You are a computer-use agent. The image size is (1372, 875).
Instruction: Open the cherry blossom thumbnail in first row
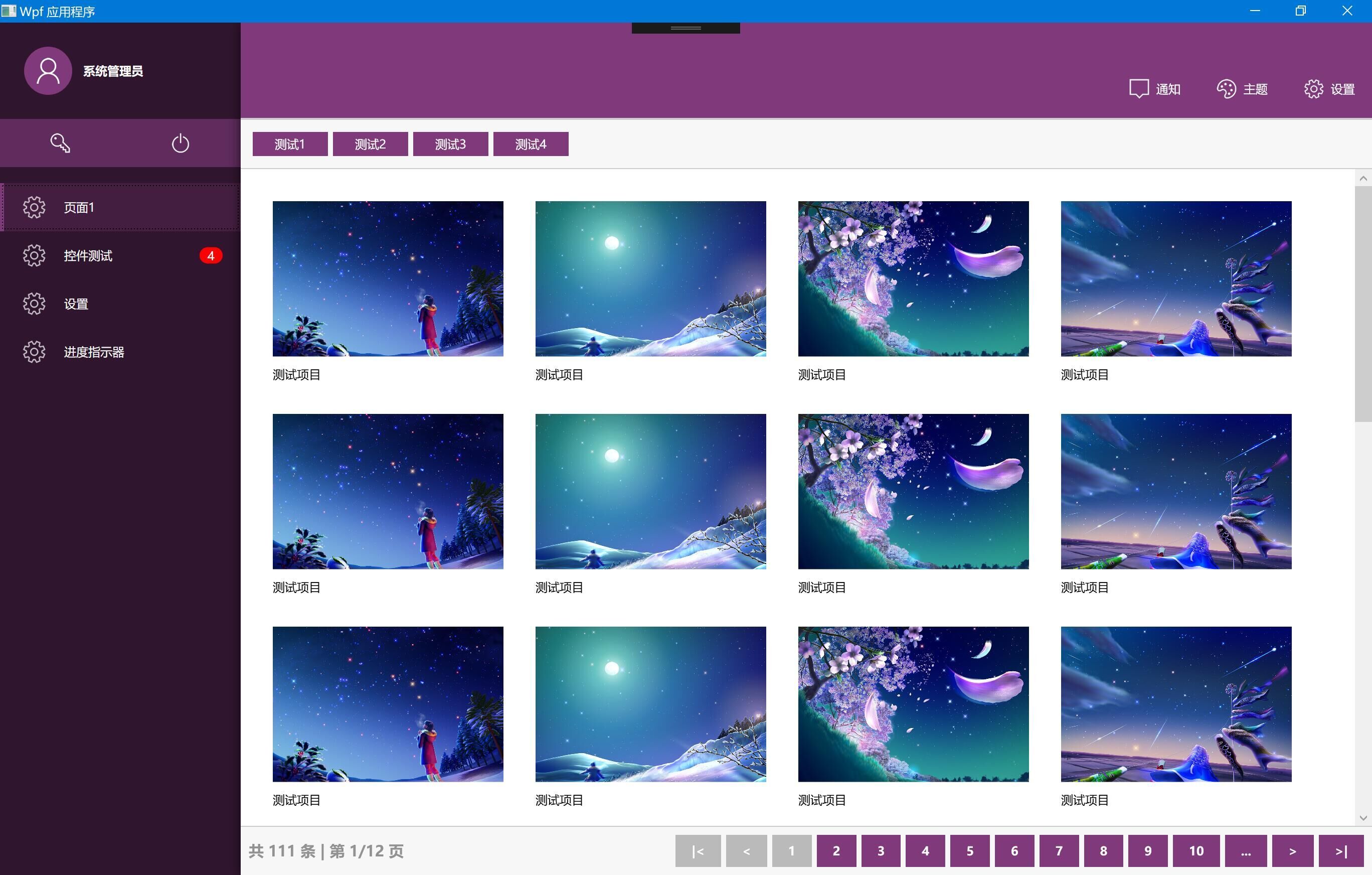pyautogui.click(x=913, y=279)
